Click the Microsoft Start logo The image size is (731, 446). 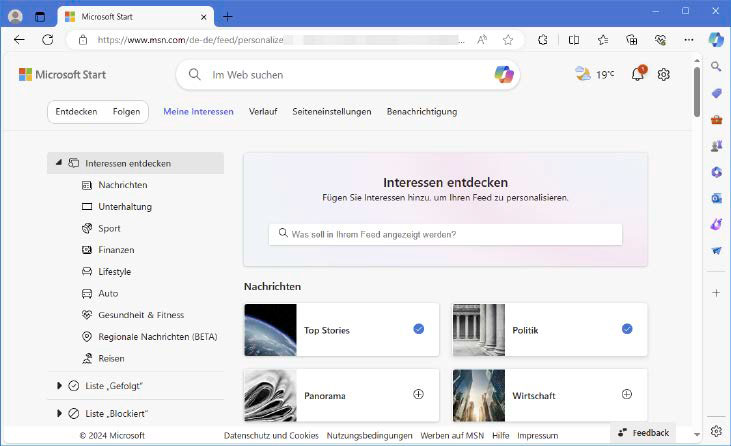[x=62, y=75]
